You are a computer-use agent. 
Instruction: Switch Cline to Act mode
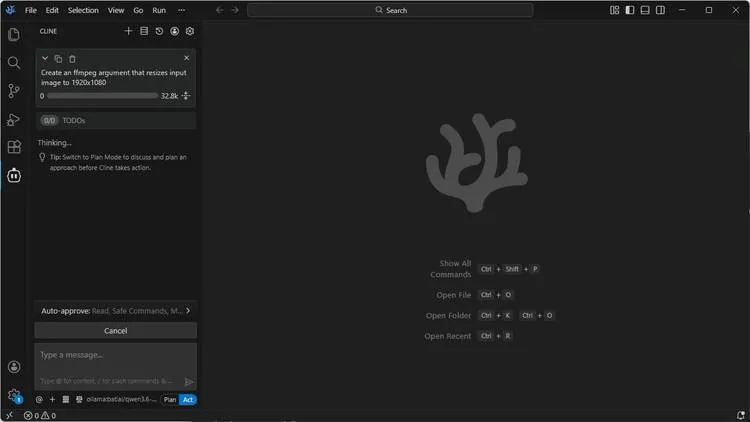pyautogui.click(x=188, y=400)
